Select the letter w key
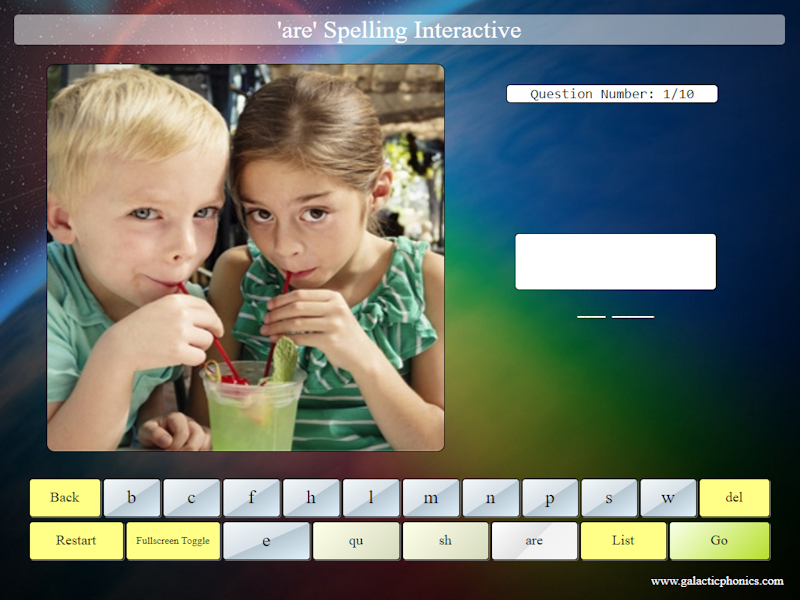Image resolution: width=800 pixels, height=600 pixels. point(668,497)
